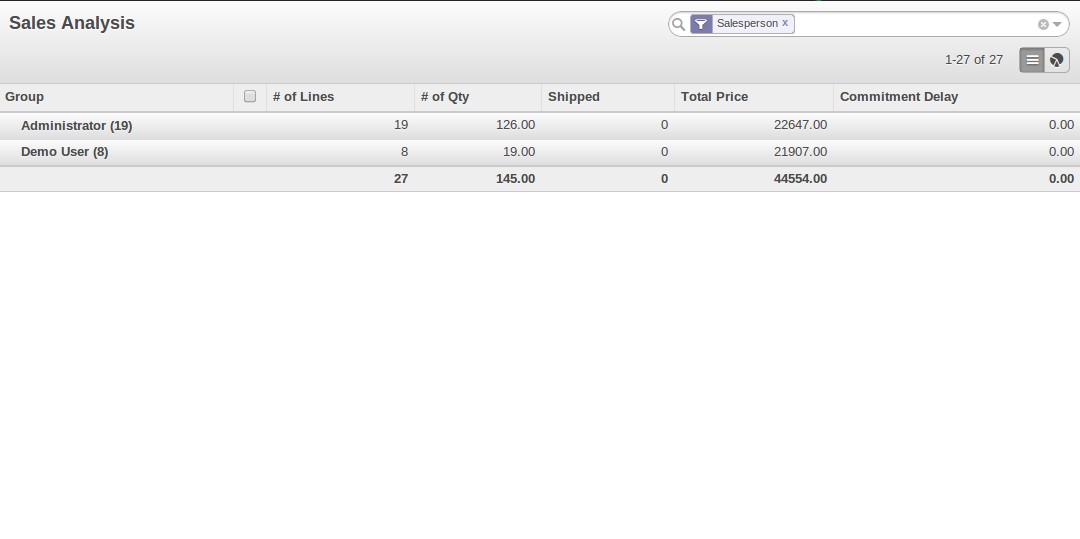Switch to graph view
This screenshot has width=1080, height=539.
1057,60
